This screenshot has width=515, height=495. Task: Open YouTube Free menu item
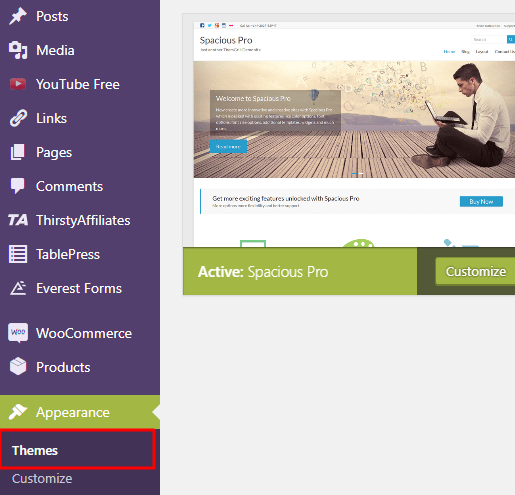click(x=80, y=84)
